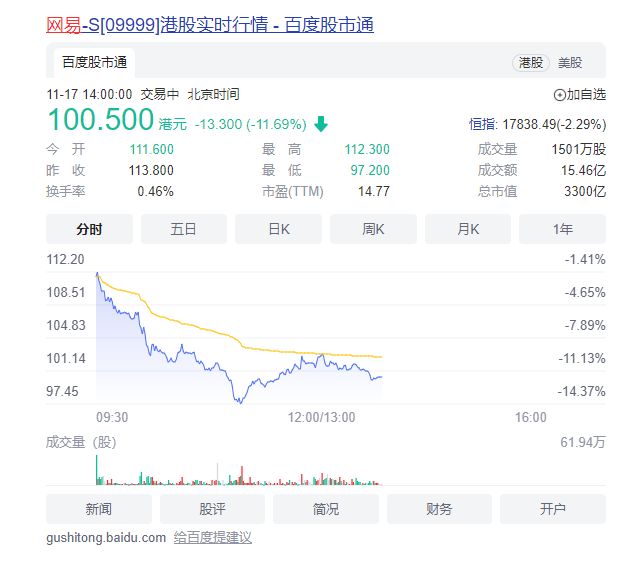Click the 加自选 plus-circle icon
The width and height of the screenshot is (636, 562).
click(x=559, y=95)
